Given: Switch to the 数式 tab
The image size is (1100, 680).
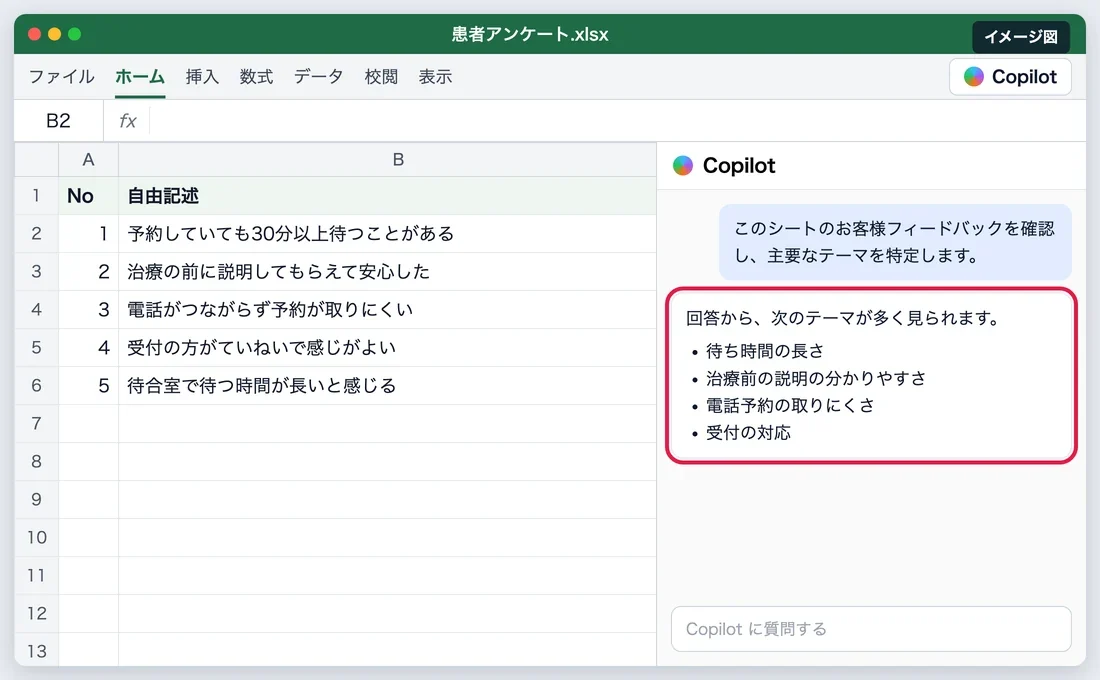Looking at the screenshot, I should tap(256, 76).
